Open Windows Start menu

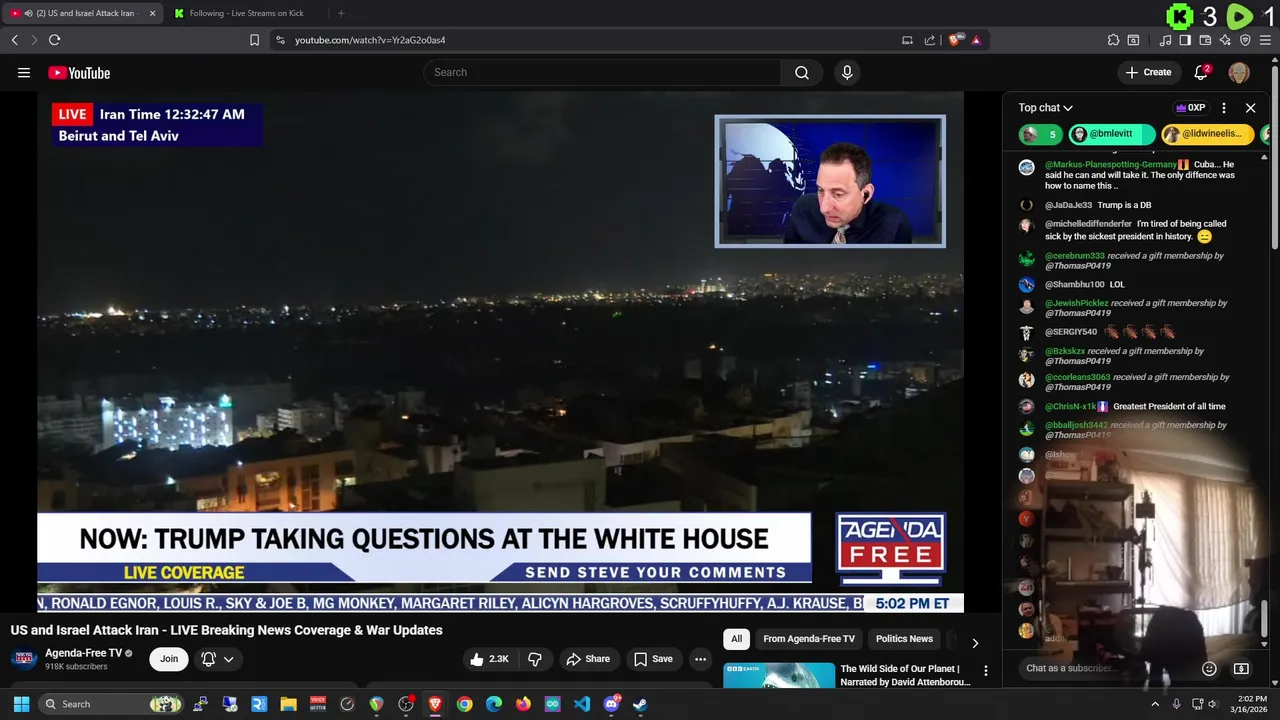click(x=21, y=704)
